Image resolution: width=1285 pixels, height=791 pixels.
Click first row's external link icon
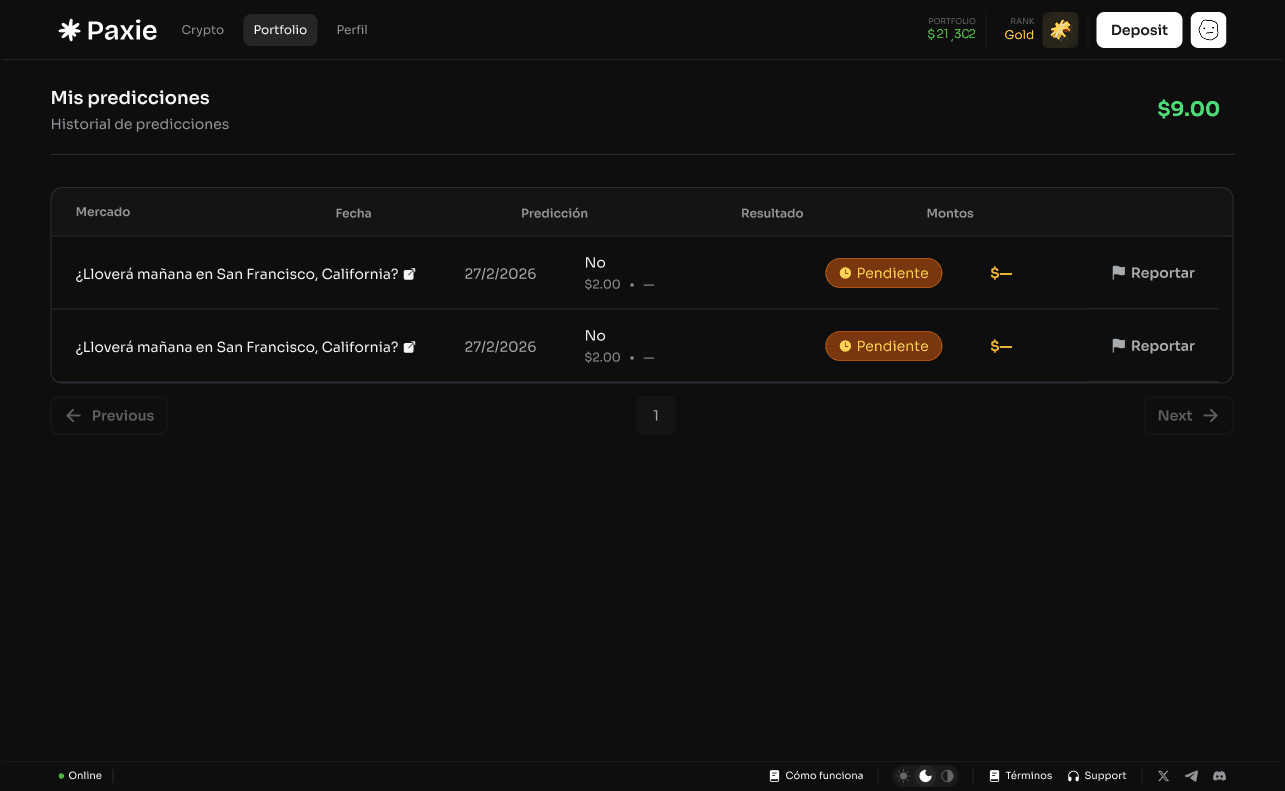pos(409,274)
